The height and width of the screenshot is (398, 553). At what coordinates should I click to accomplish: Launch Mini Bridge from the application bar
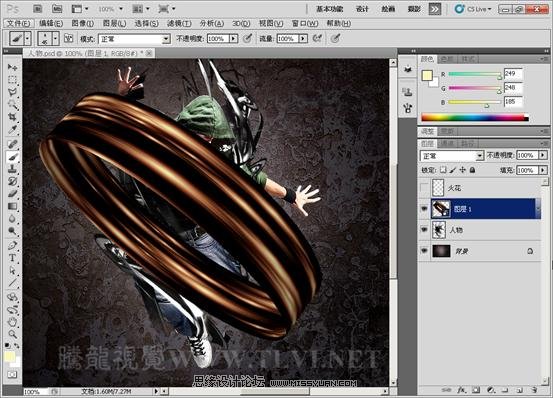(x=56, y=8)
